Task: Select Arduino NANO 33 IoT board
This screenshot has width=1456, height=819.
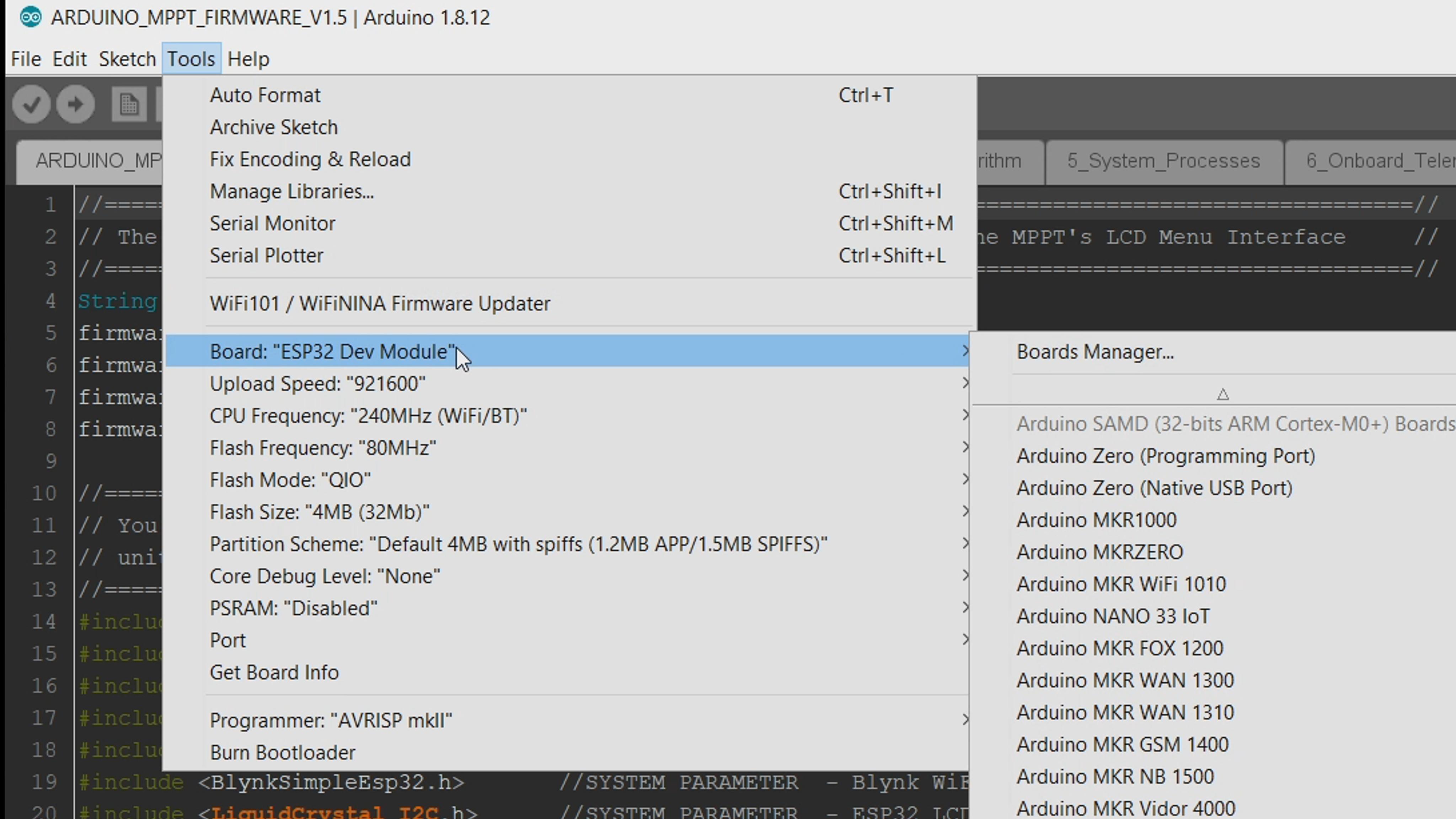Action: pyautogui.click(x=1214, y=616)
